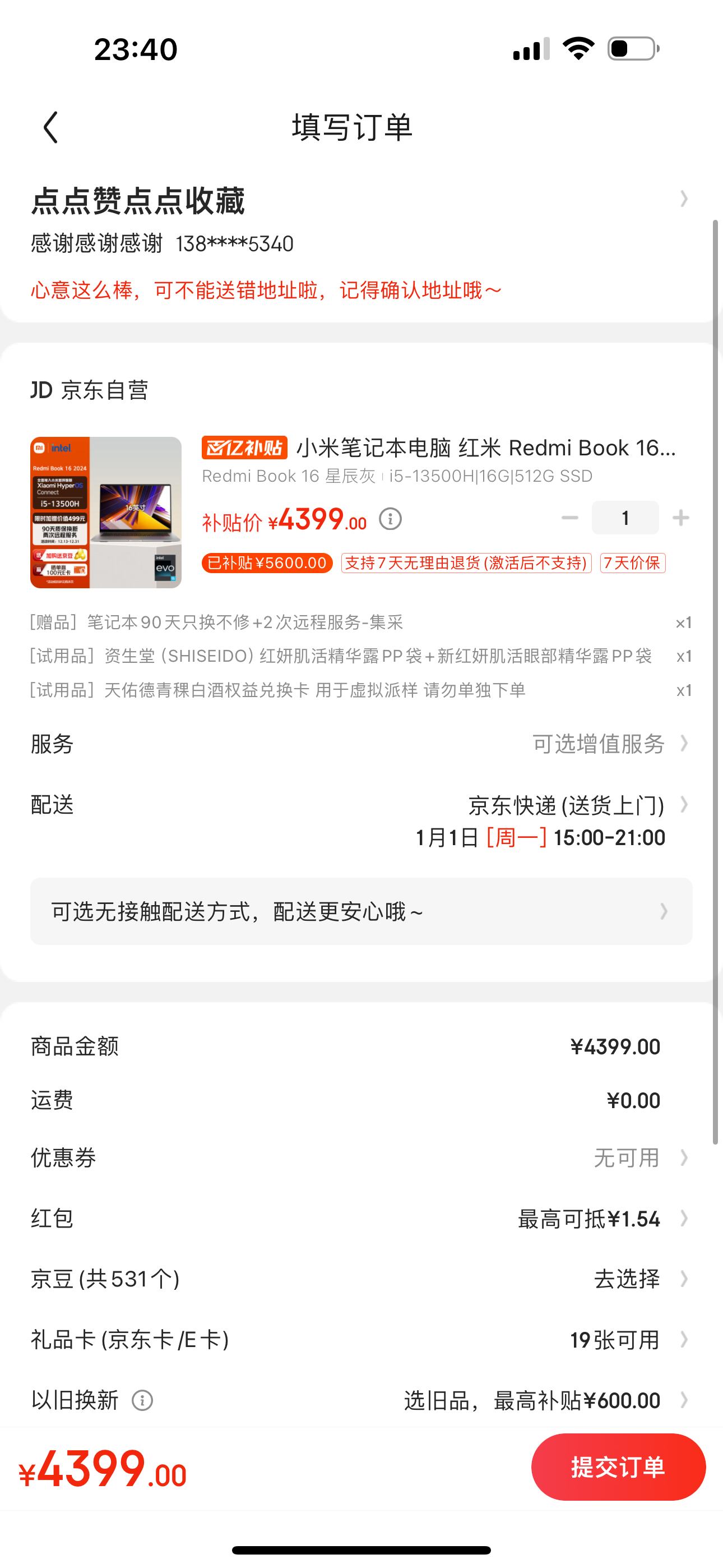
Task: Expand 京东快递 delivery options
Action: coord(361,820)
